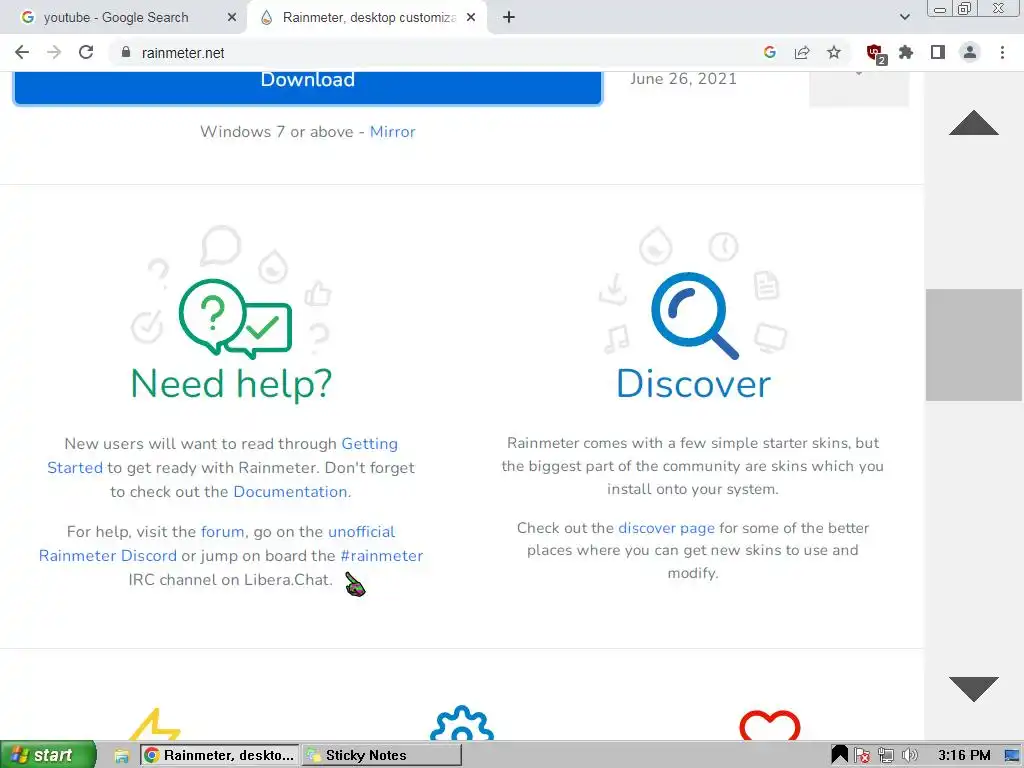Open a new browser tab
The width and height of the screenshot is (1024, 768).
coord(509,17)
